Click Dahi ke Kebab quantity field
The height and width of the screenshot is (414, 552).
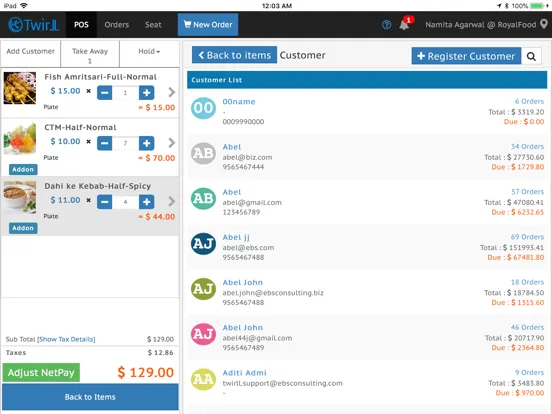(125, 202)
